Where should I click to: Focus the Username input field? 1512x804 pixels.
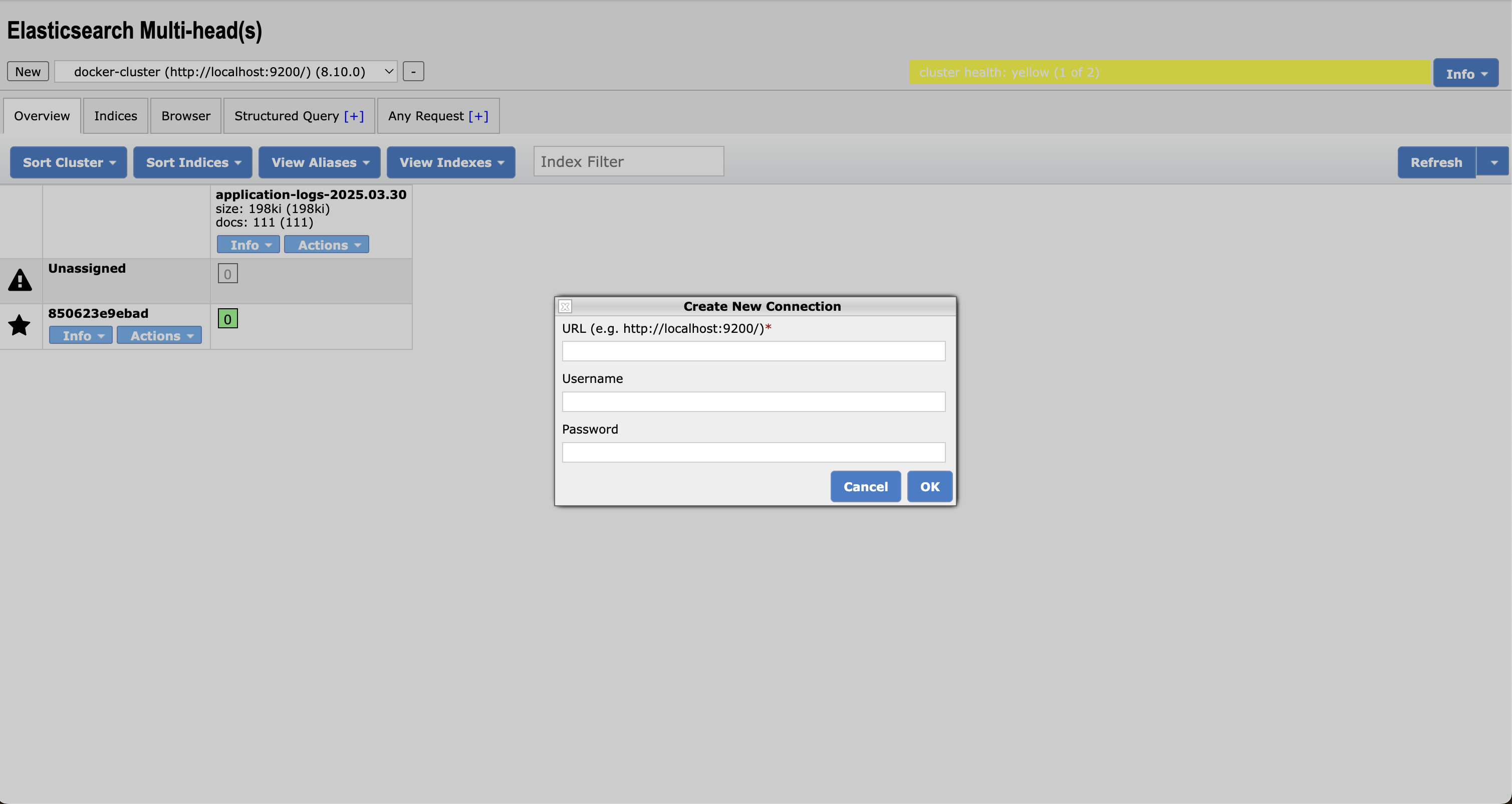pyautogui.click(x=753, y=401)
